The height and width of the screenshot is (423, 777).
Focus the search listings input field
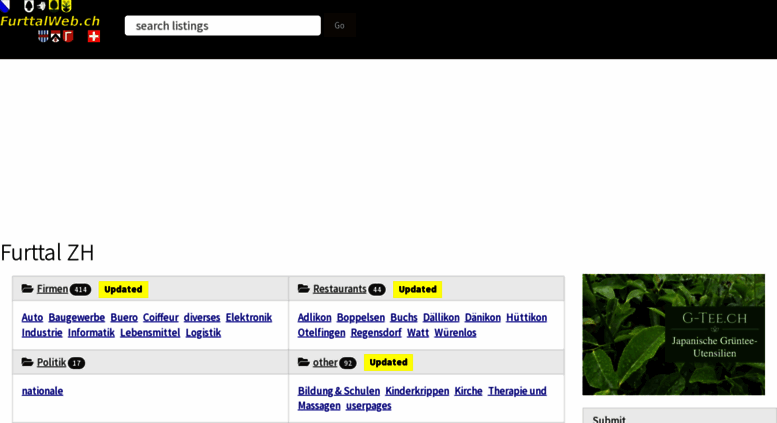tap(222, 26)
